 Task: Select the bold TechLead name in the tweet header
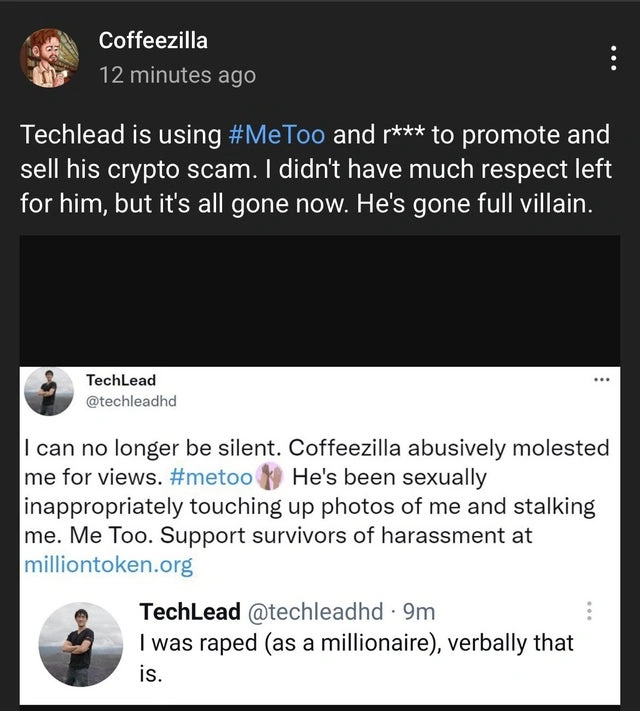120,380
